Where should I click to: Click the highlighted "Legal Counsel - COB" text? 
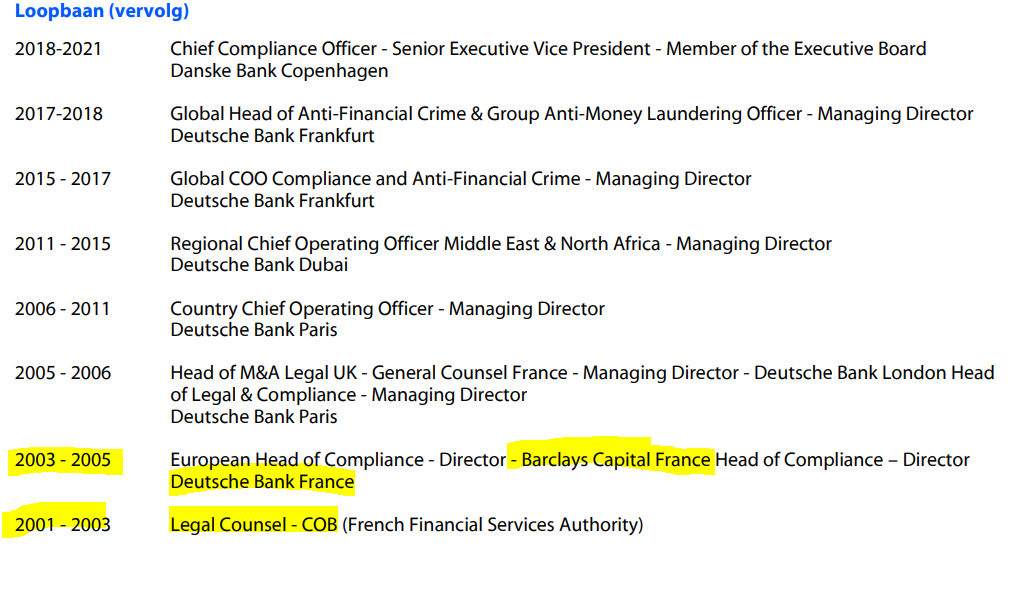tap(253, 524)
